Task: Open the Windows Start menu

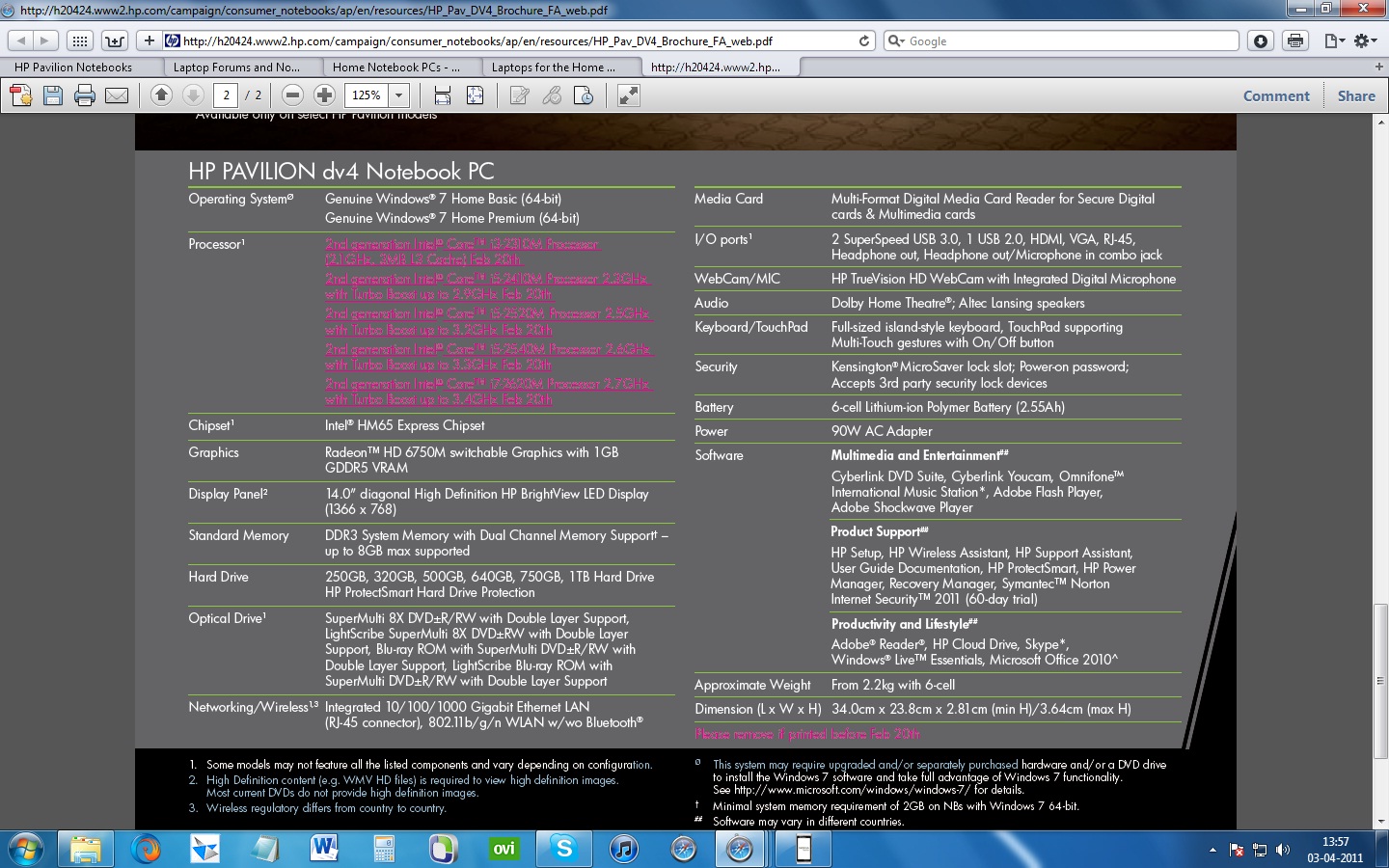Action: tap(26, 850)
